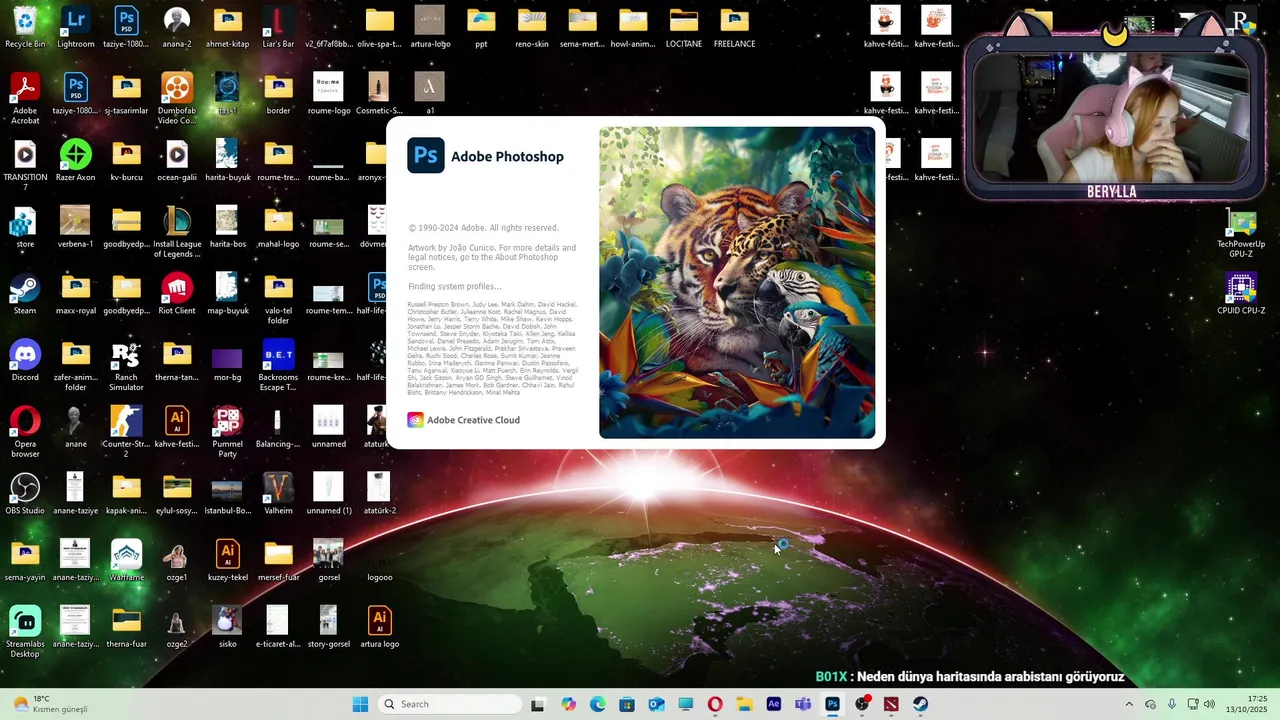Select the sema-yayin folder icon
Image resolution: width=1280 pixels, height=720 pixels.
tap(25, 561)
